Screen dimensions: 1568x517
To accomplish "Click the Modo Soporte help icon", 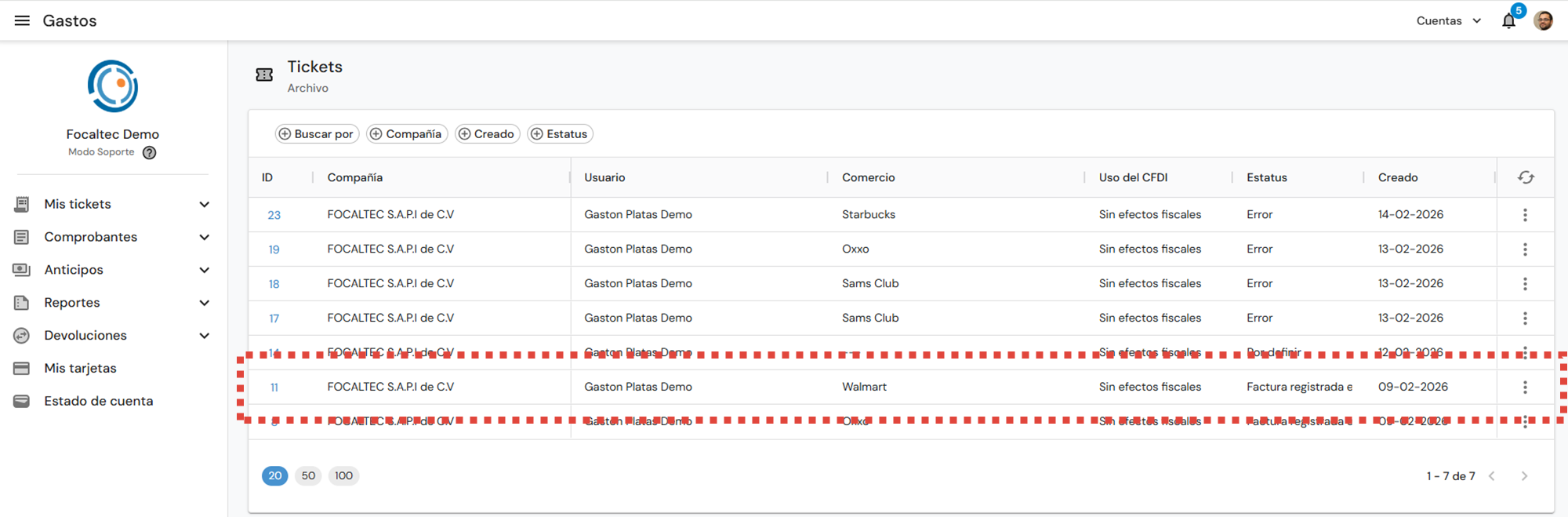I will click(149, 153).
